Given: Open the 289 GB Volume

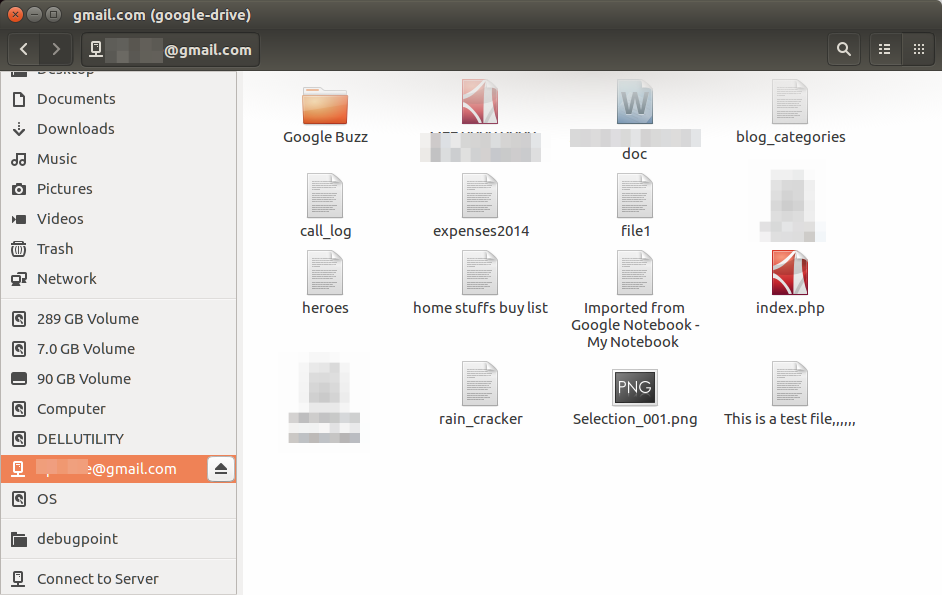Looking at the screenshot, I should click(87, 319).
